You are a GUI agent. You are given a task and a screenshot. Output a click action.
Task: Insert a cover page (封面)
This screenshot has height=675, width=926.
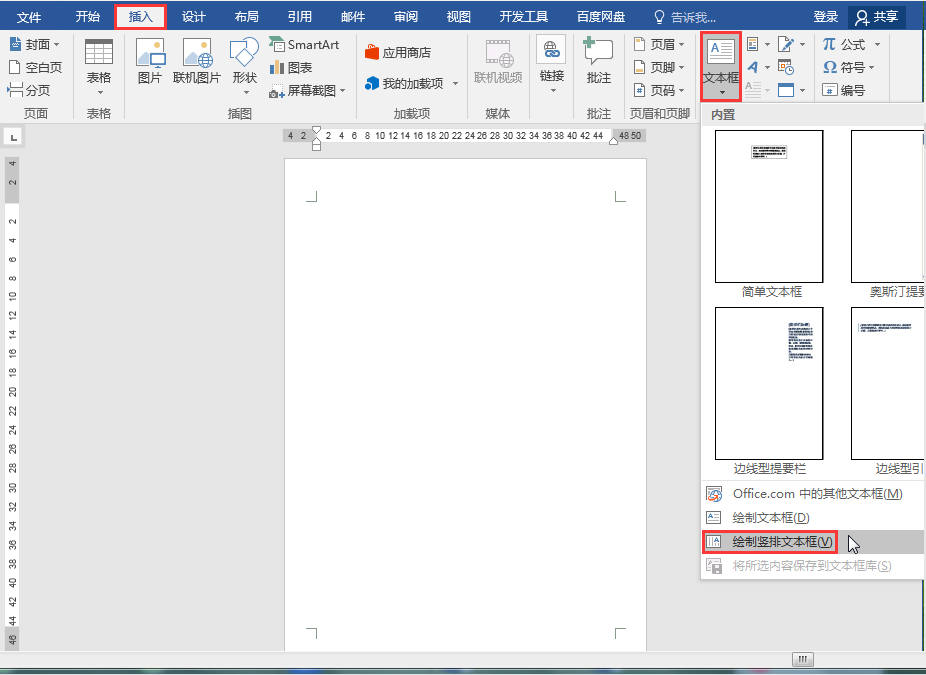tap(31, 45)
